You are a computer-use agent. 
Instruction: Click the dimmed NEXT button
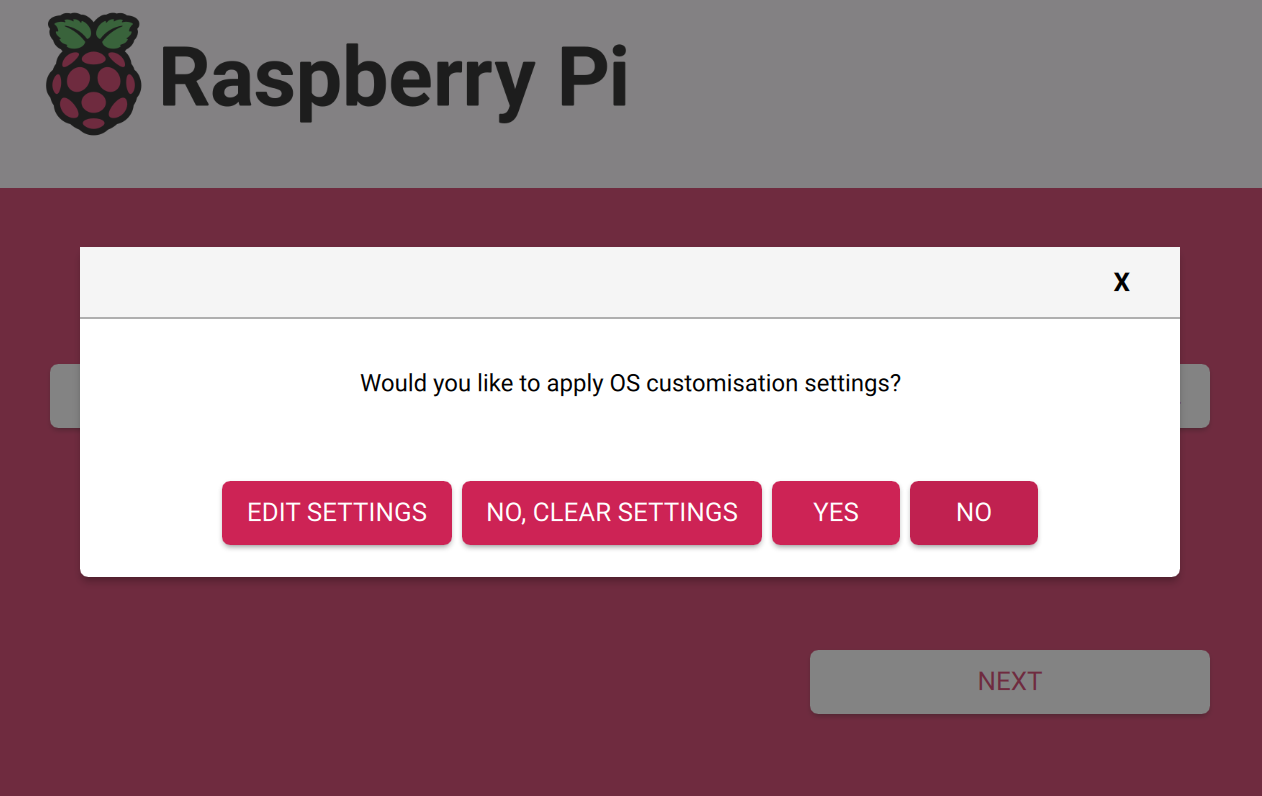pyautogui.click(x=1010, y=682)
